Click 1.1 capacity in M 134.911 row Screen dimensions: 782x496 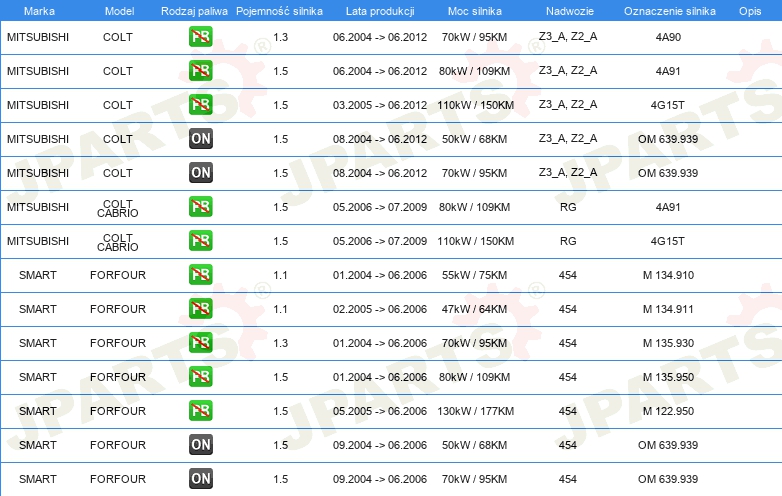pos(280,309)
